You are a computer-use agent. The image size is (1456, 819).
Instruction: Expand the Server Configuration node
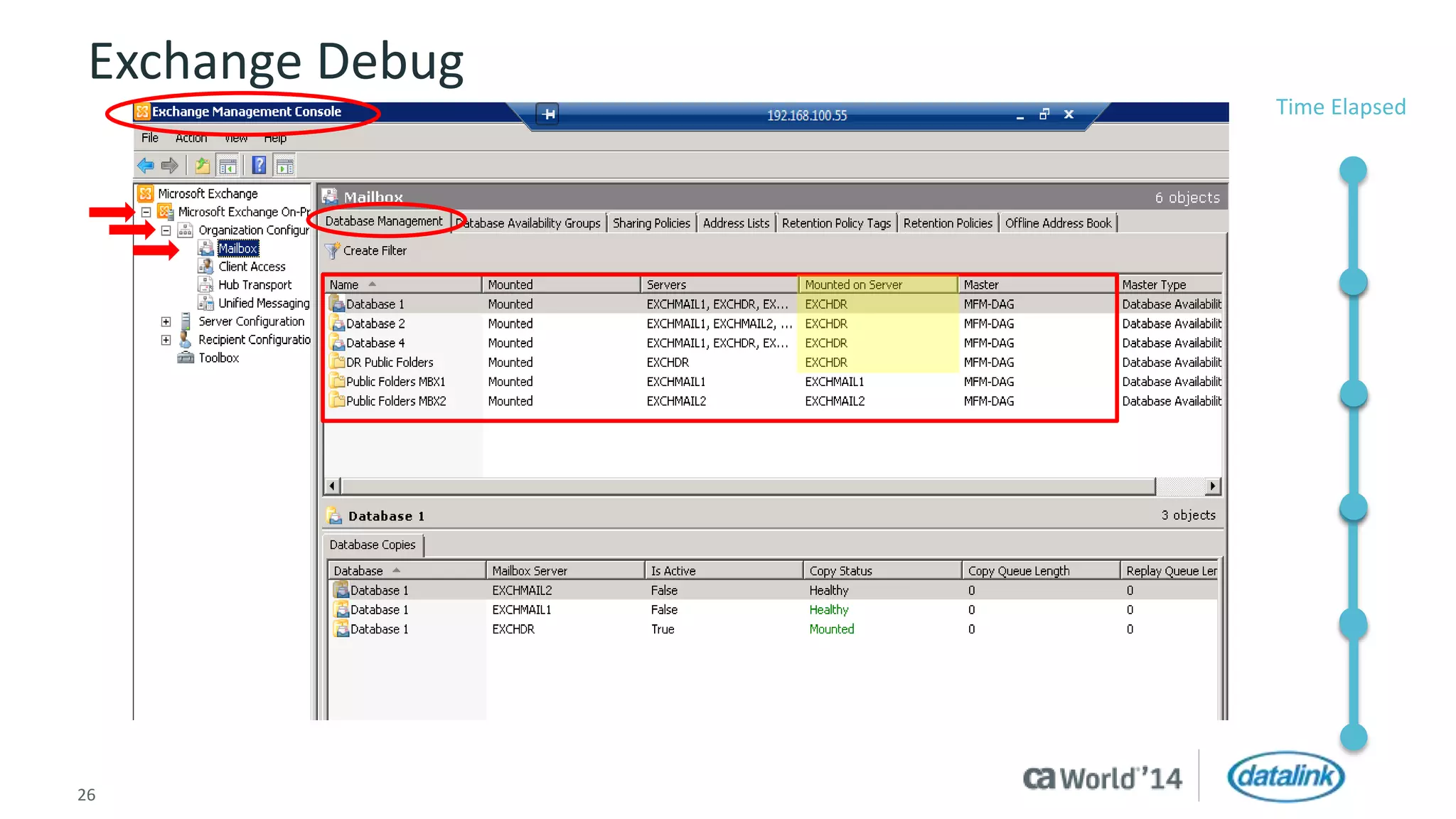tap(166, 321)
